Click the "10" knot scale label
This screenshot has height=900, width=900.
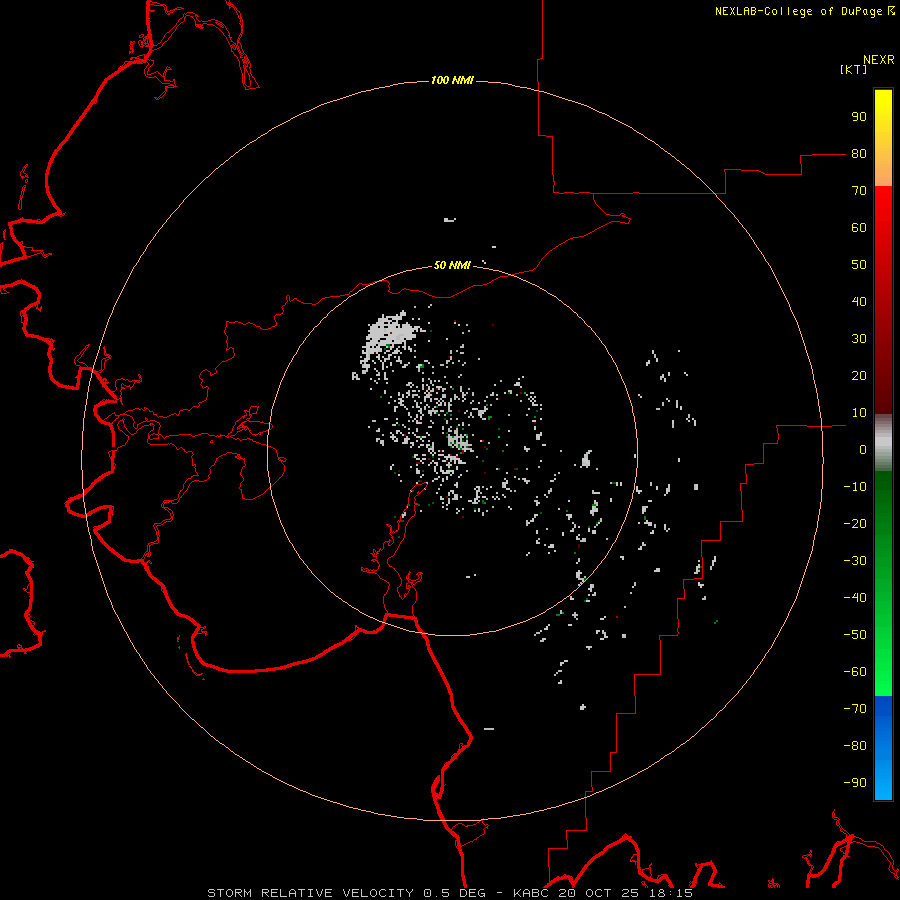(x=859, y=413)
